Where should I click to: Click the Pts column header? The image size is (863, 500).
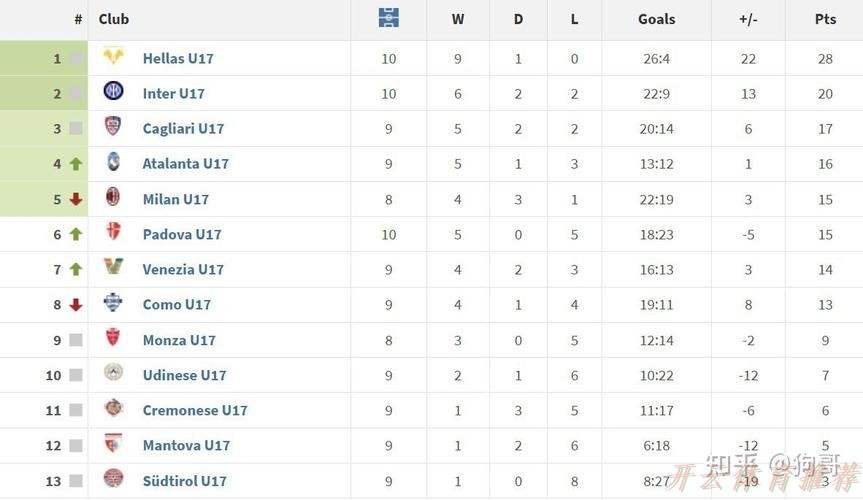tap(825, 19)
